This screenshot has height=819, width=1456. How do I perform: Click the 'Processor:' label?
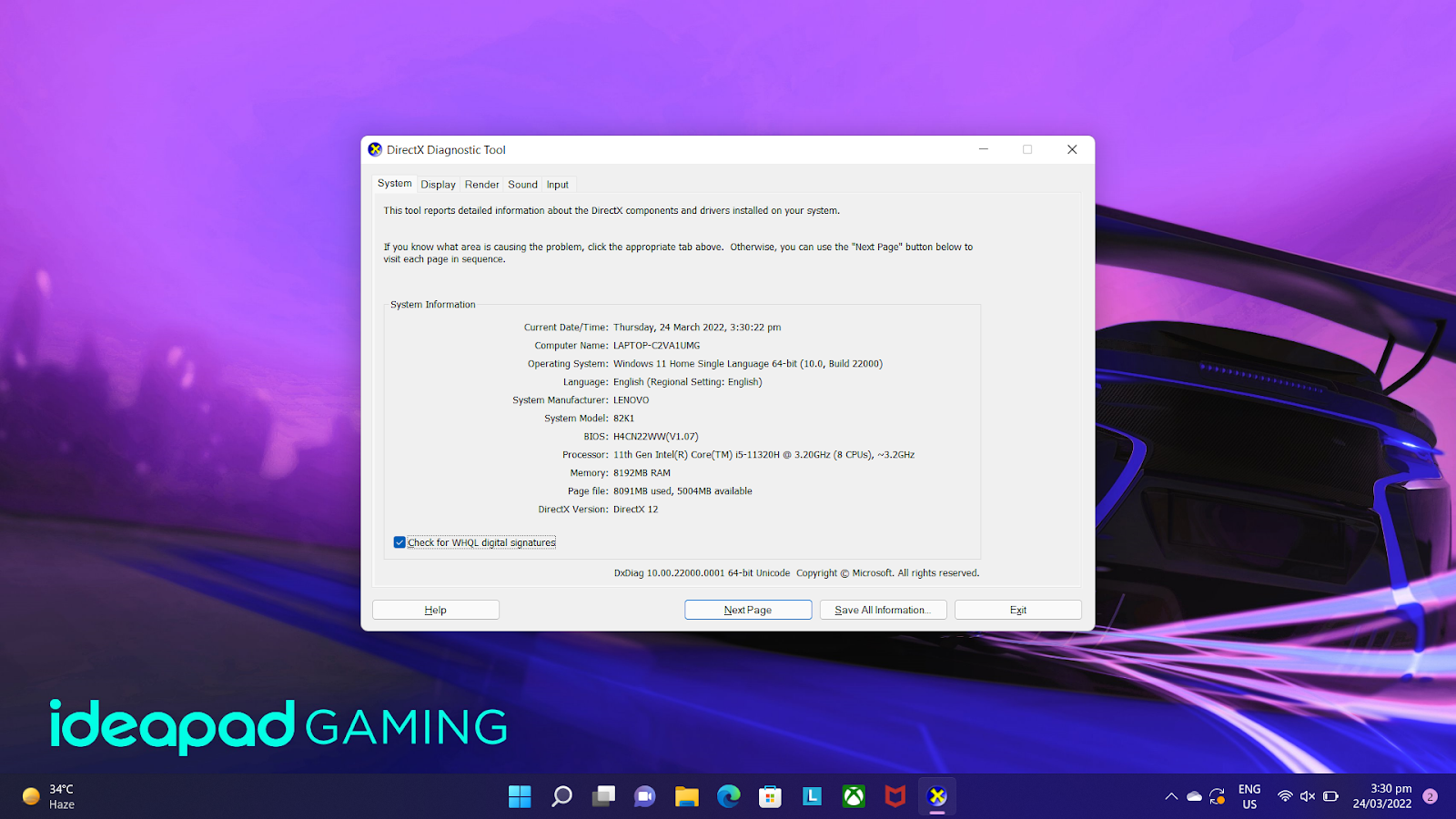click(x=585, y=455)
